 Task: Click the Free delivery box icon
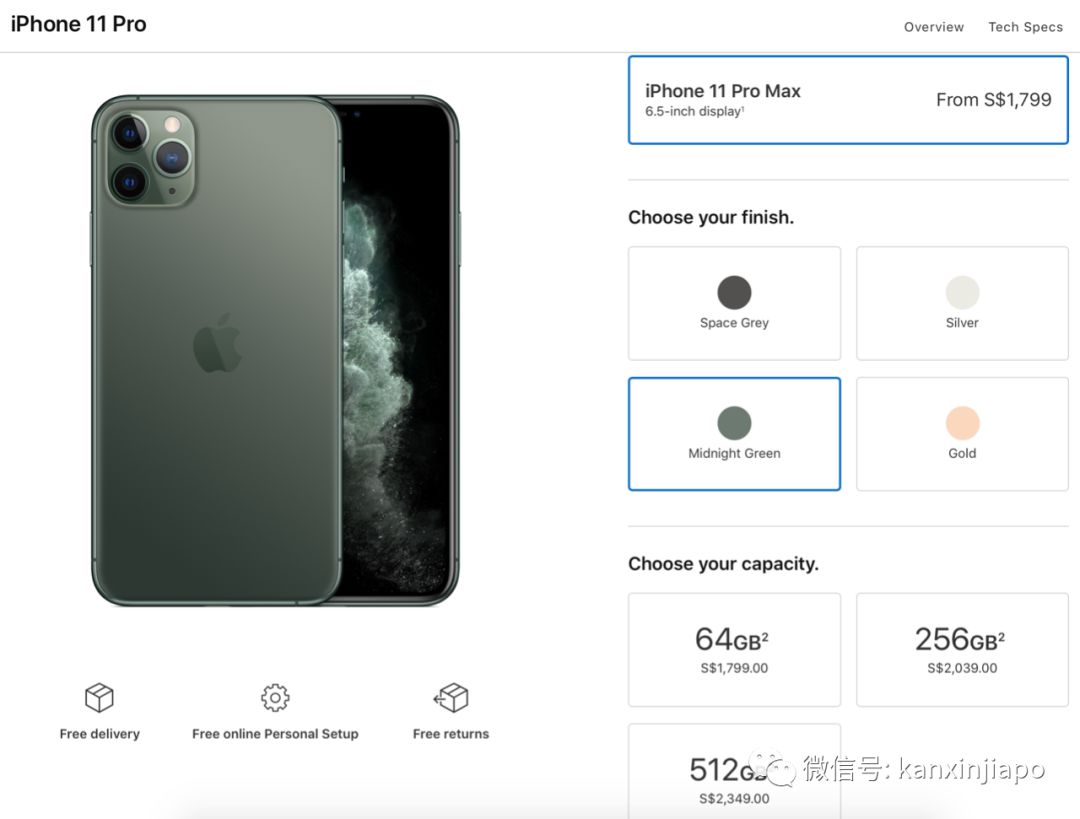pos(98,698)
